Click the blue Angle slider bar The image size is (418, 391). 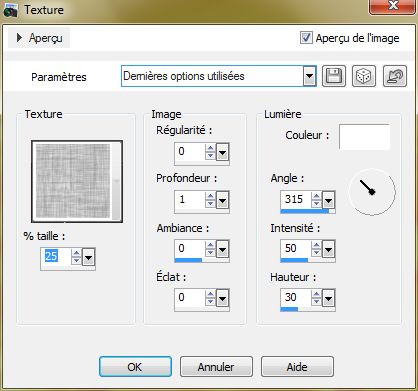305,211
